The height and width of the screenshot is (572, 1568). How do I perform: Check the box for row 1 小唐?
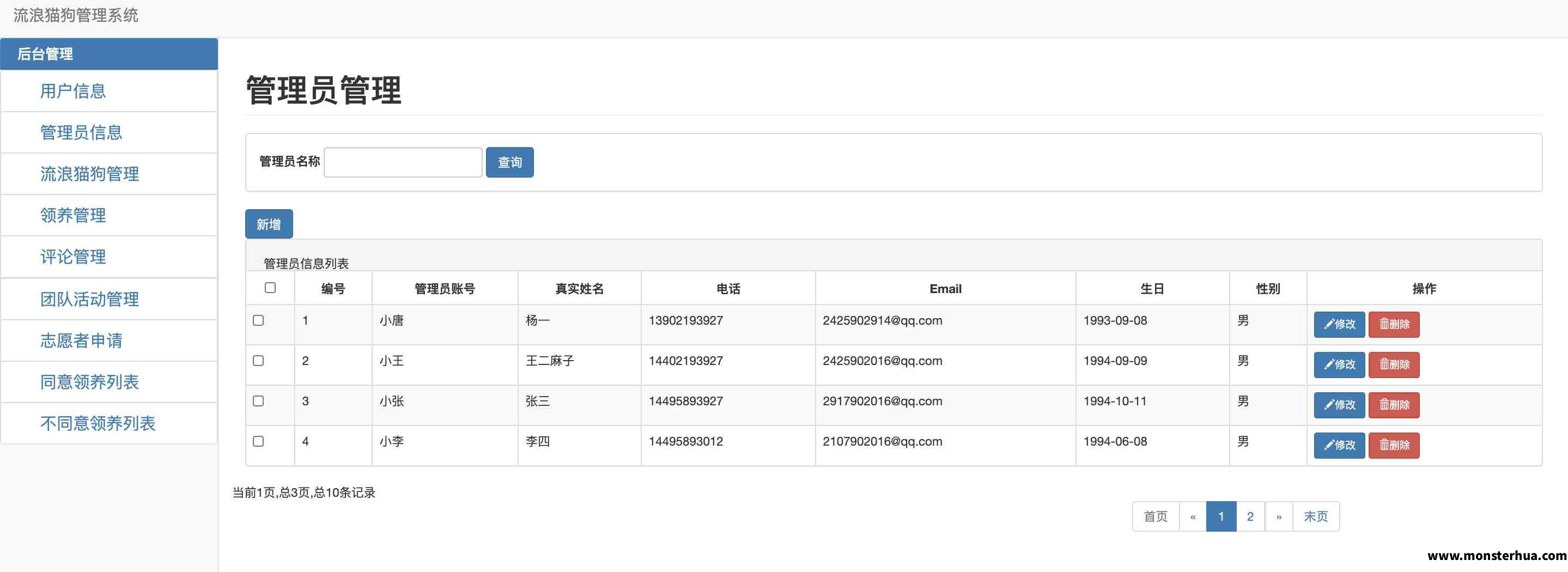click(258, 320)
